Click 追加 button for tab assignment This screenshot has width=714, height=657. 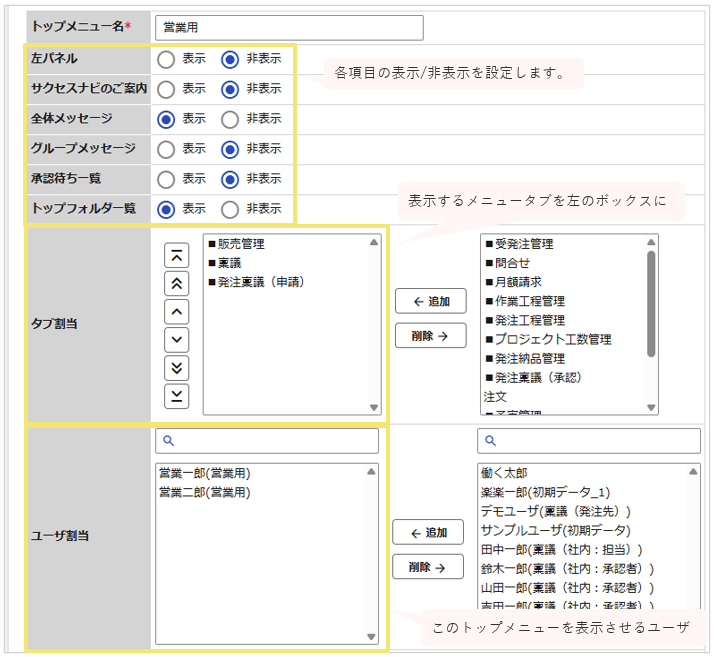click(431, 301)
